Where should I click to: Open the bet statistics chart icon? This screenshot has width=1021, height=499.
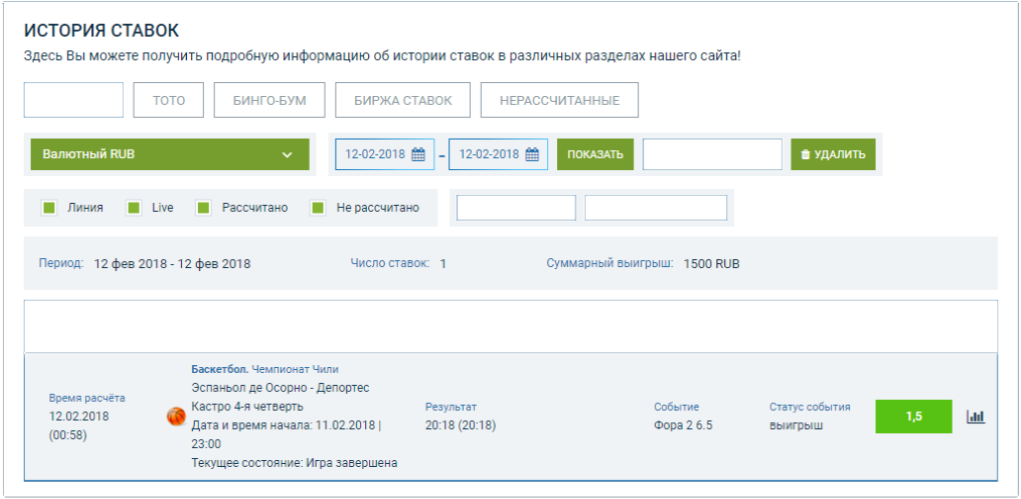click(975, 416)
